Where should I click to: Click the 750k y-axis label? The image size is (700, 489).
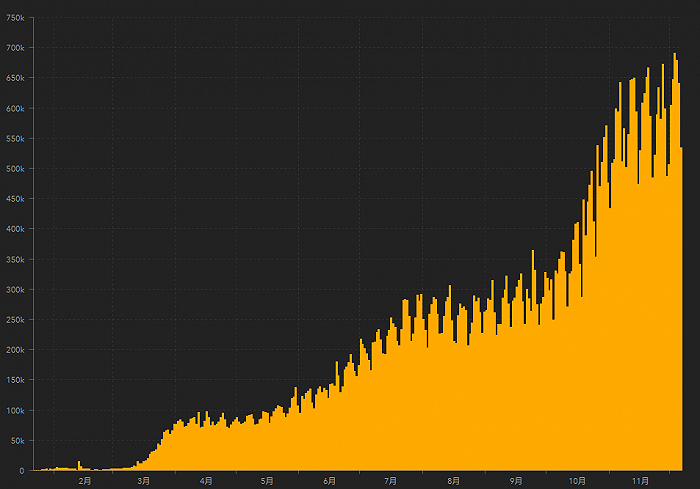point(15,18)
